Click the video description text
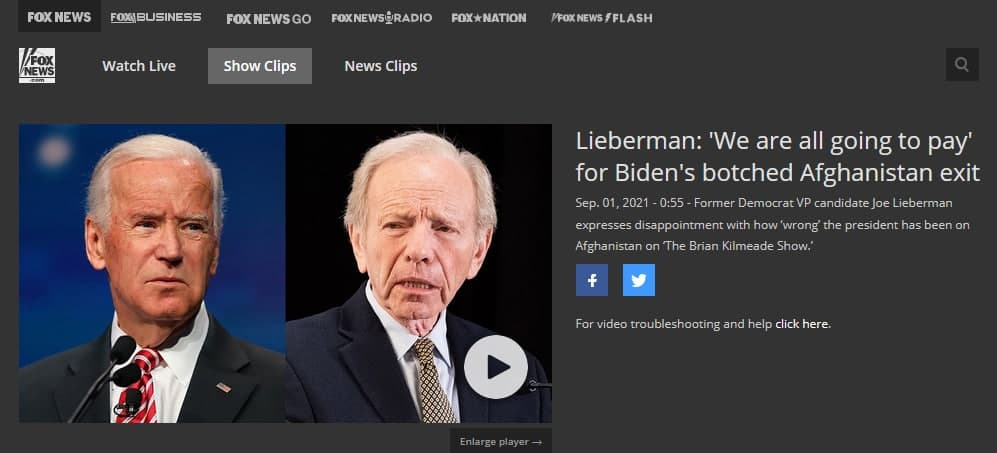 [x=773, y=224]
